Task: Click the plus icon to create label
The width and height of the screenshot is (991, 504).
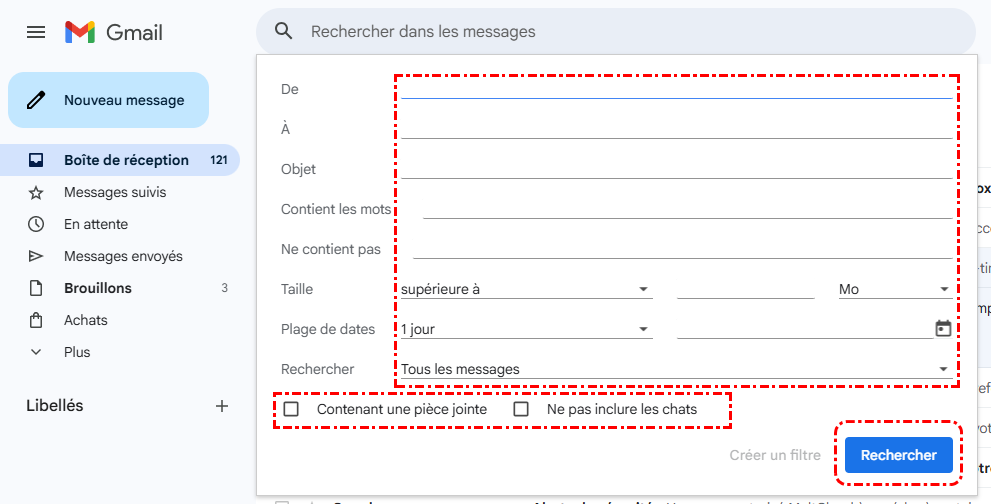Action: [x=222, y=406]
